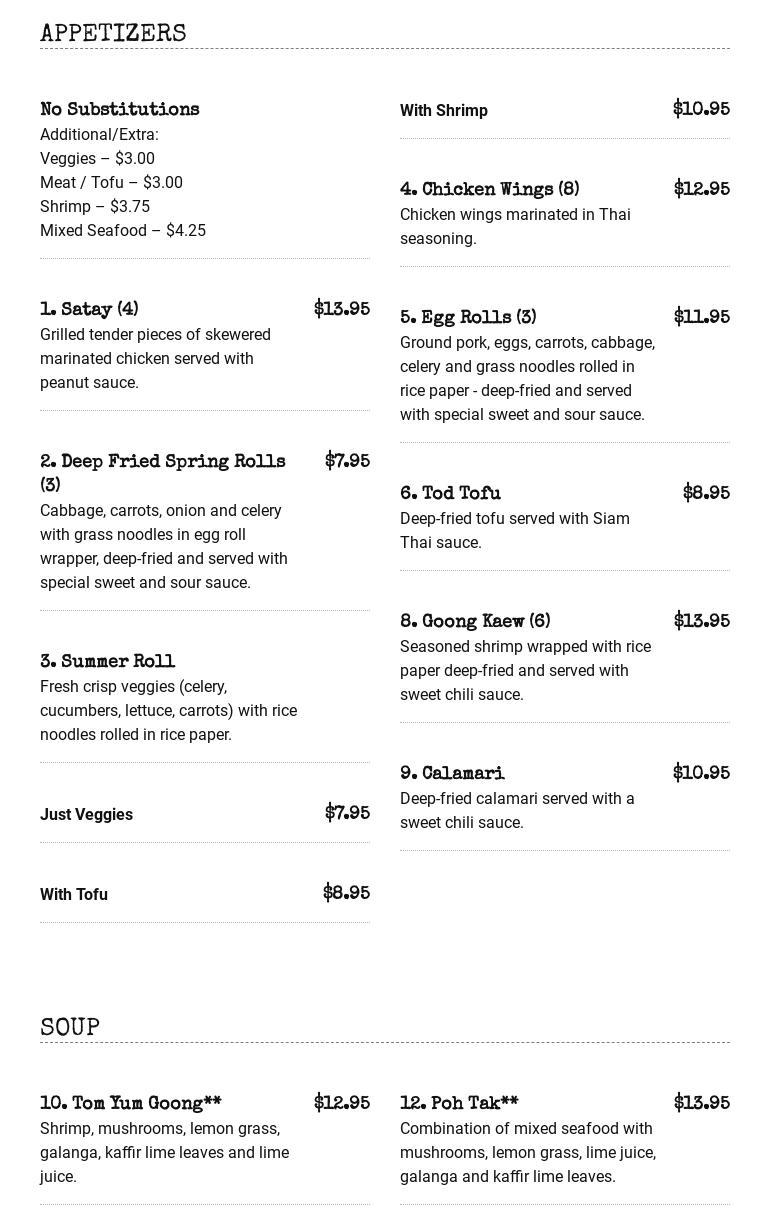Click the Tom Yum Goong title

point(130,1104)
